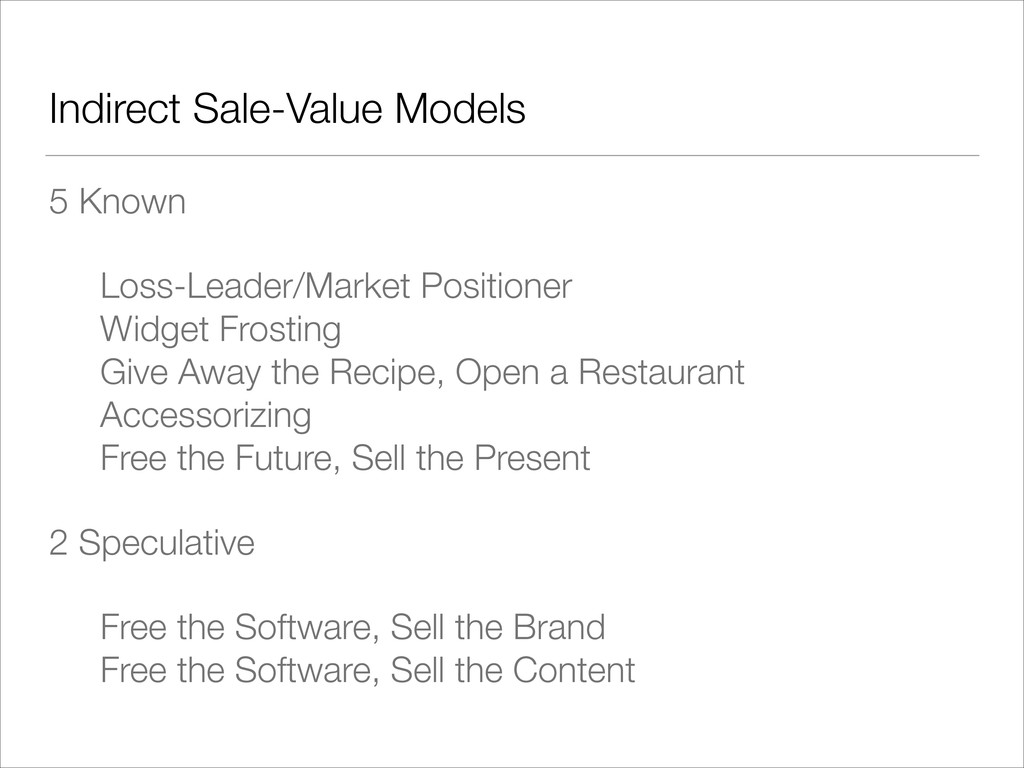
Task: Click 'Free the Software, Sell the Brand'
Action: click(x=353, y=628)
